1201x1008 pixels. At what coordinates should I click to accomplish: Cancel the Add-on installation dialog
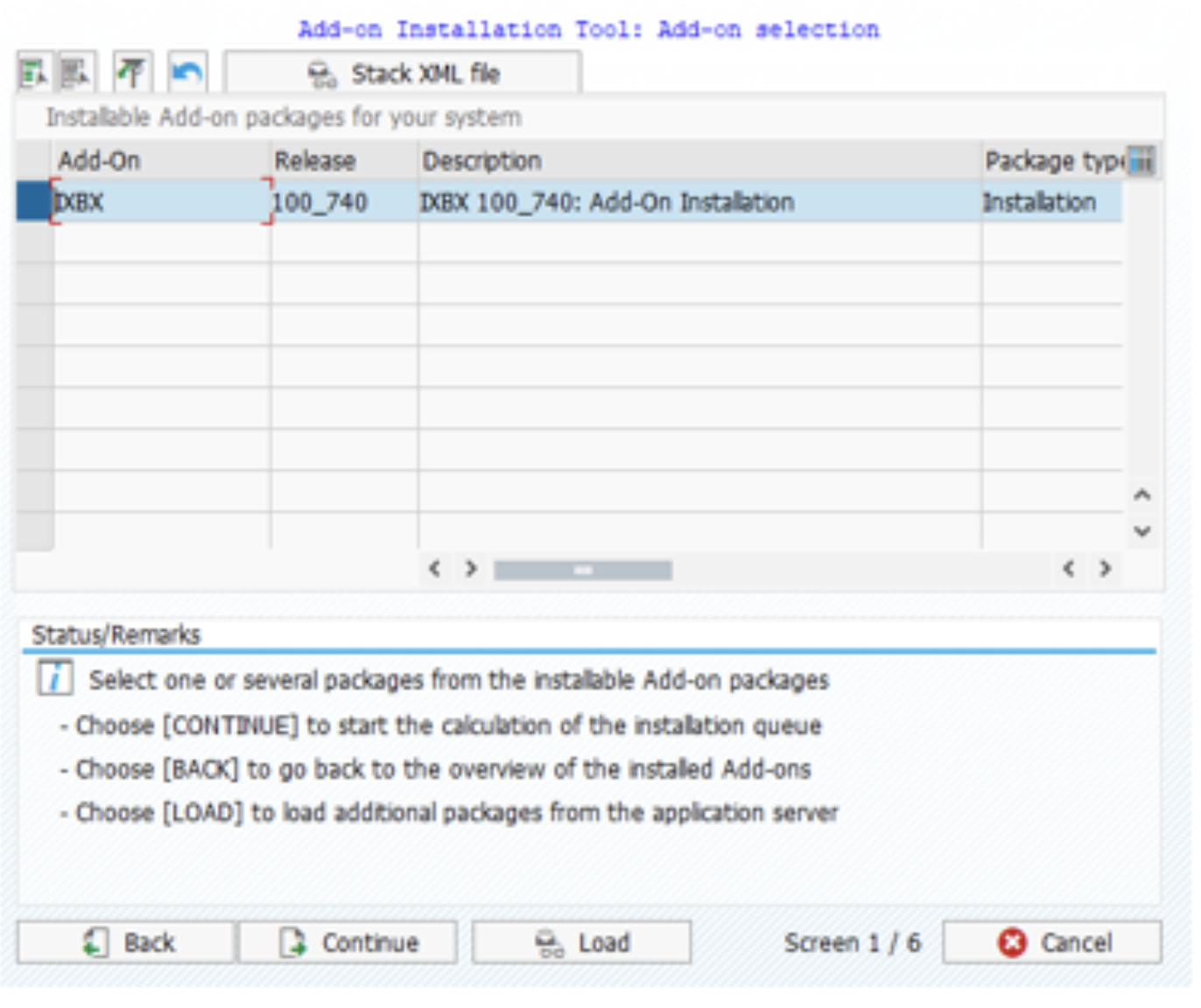tap(1052, 942)
